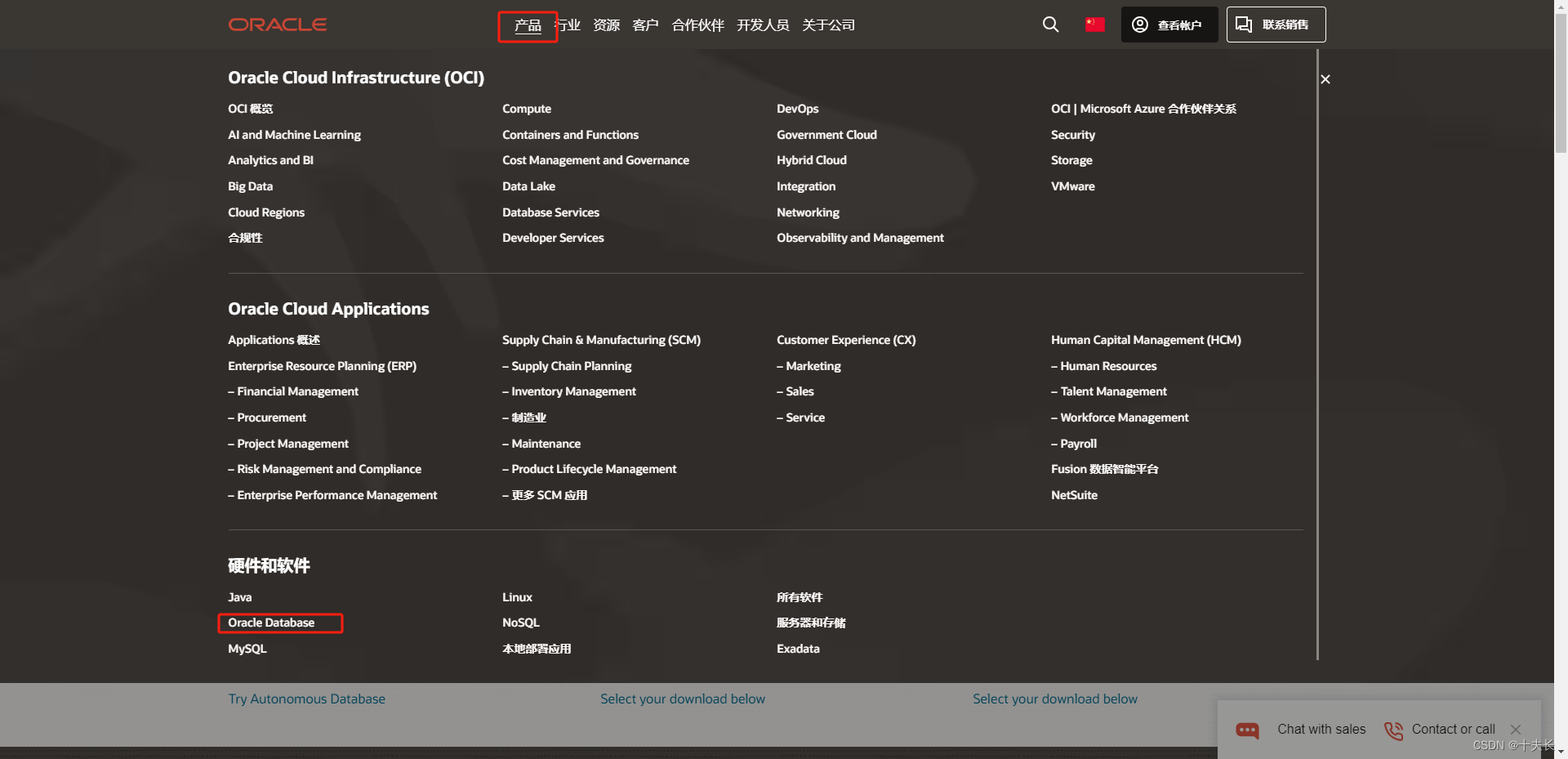Open Applications 概述 link
1568x759 pixels.
point(274,340)
